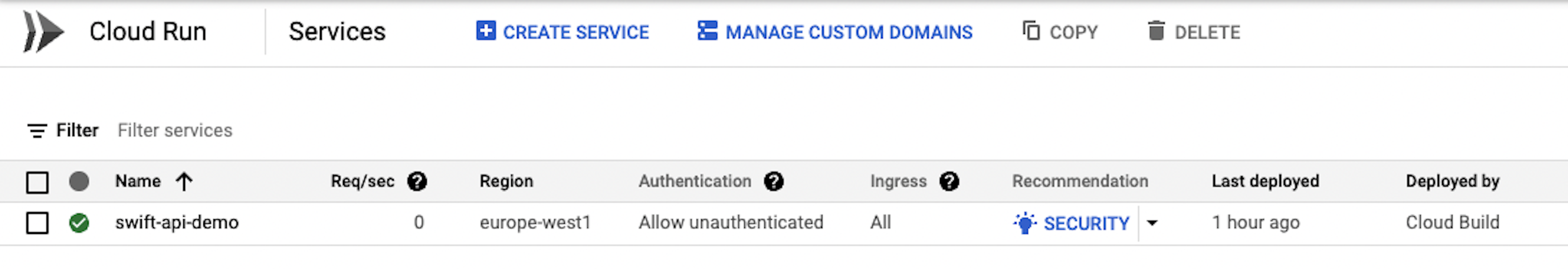This screenshot has height=269, width=1568.
Task: Click the Manage Custom Domains icon
Action: click(x=707, y=31)
